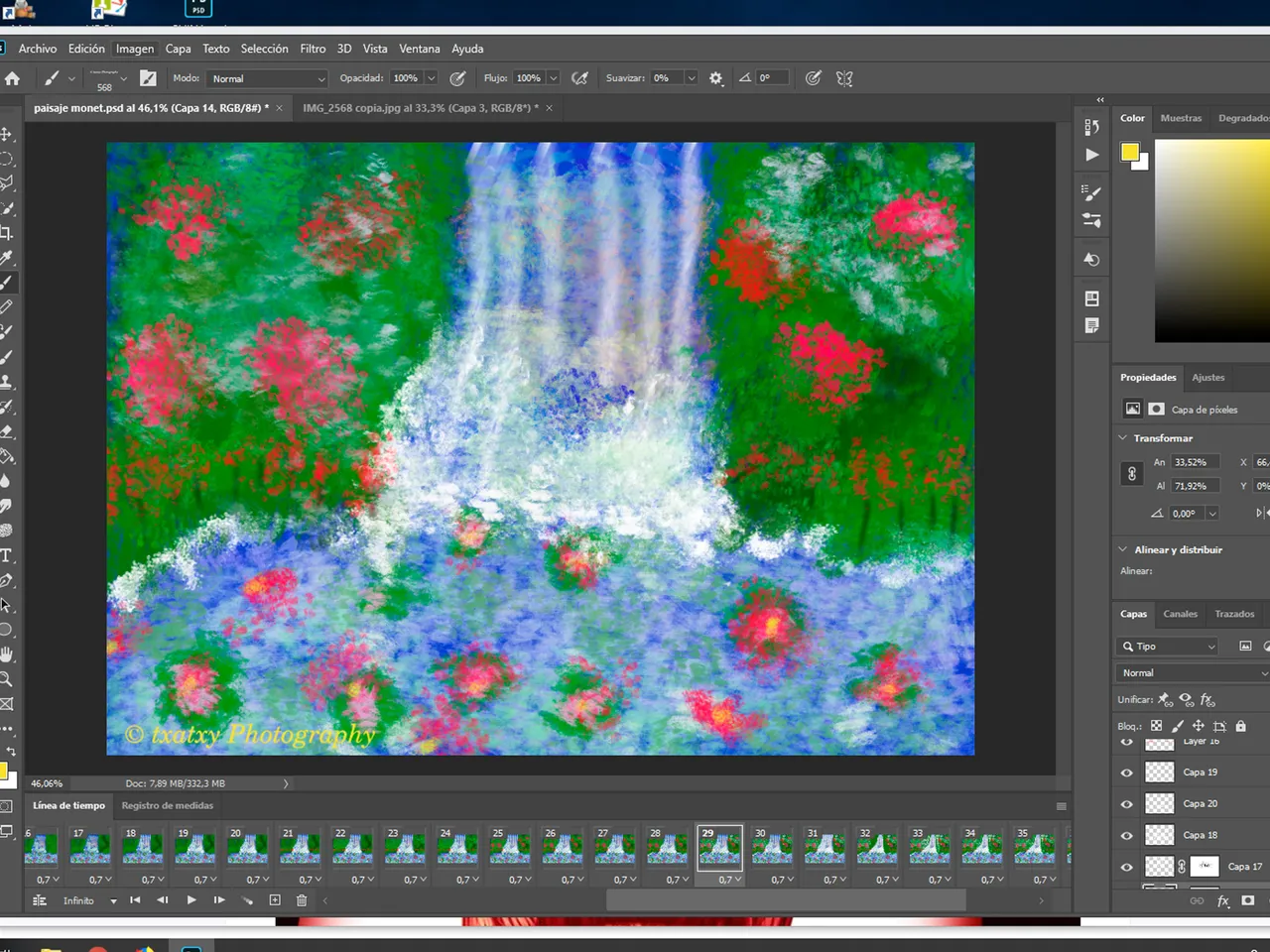Switch to Registro de medidas tab
1270x952 pixels.
pos(168,806)
